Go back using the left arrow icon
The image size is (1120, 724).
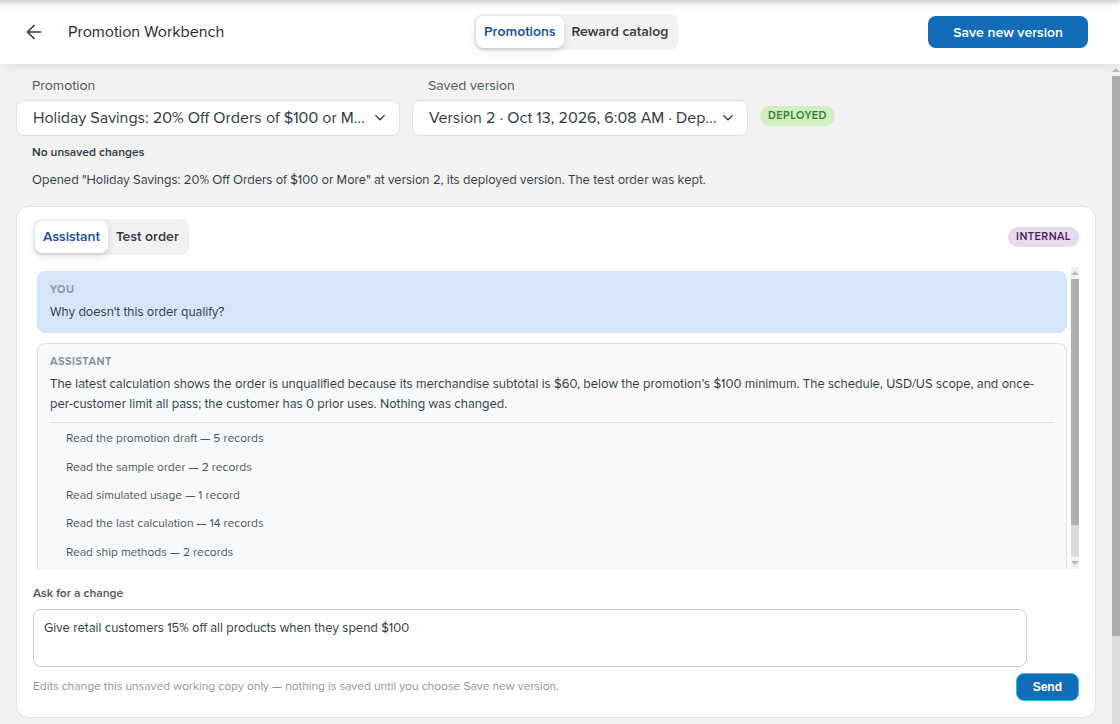[34, 32]
